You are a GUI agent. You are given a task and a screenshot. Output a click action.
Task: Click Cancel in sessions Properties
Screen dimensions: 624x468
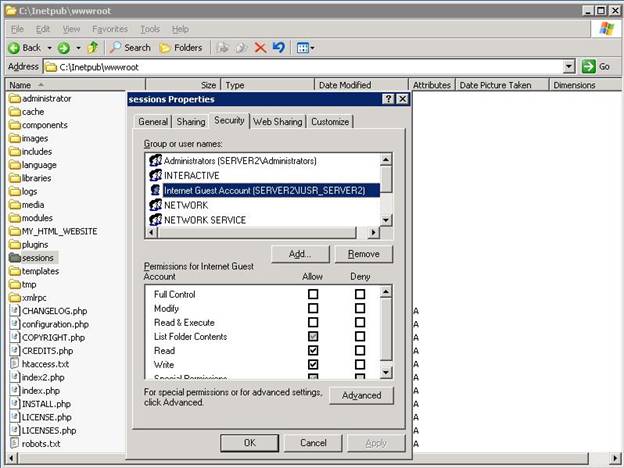(313, 443)
